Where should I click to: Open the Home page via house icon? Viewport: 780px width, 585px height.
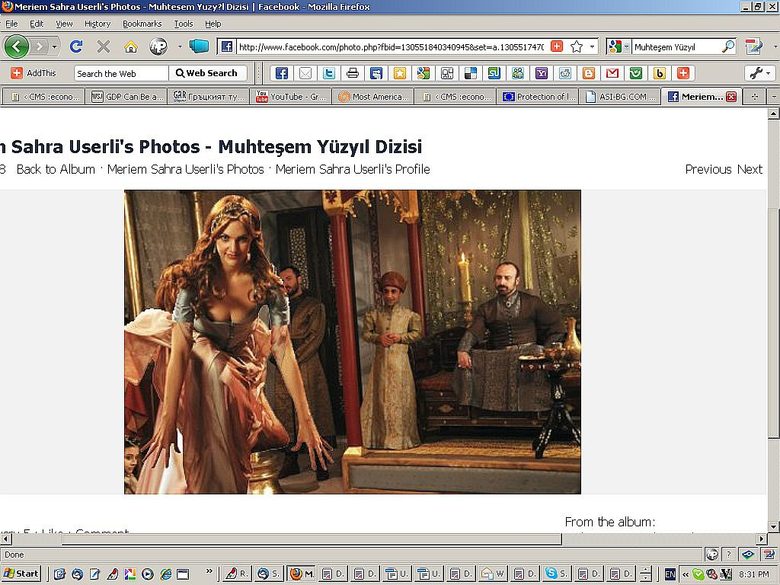(x=131, y=47)
